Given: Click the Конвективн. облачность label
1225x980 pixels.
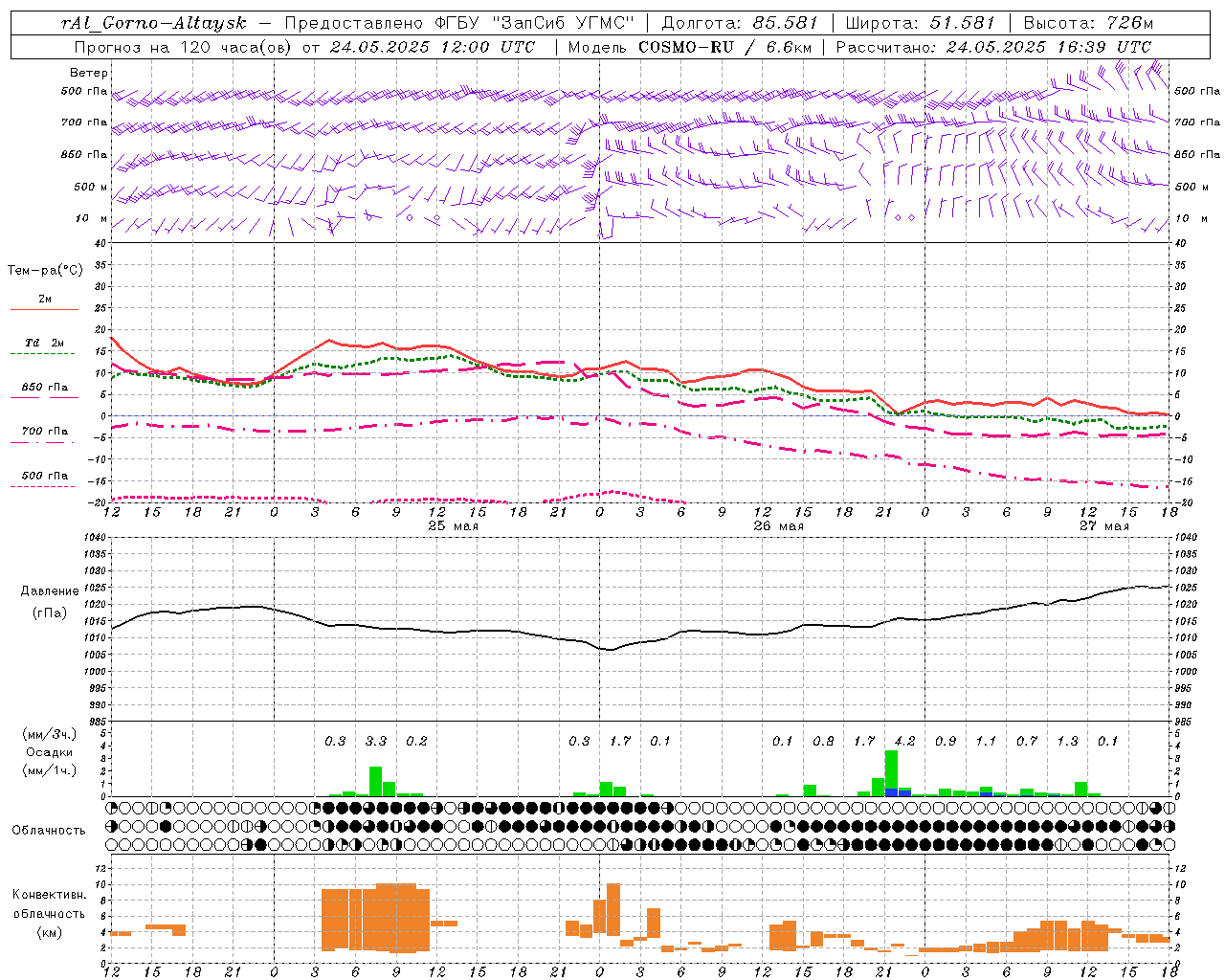Looking at the screenshot, I should tap(49, 903).
